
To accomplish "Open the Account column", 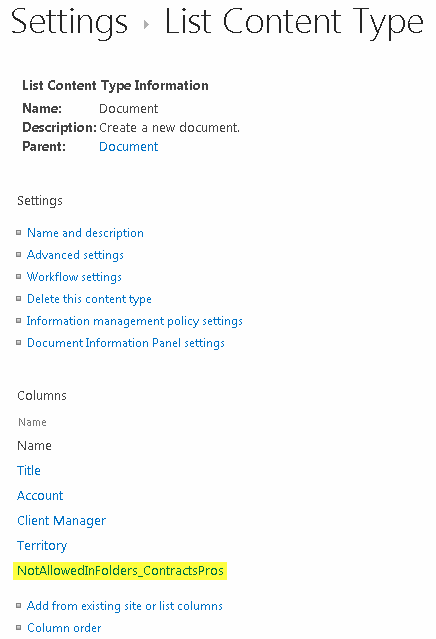I will 40,496.
